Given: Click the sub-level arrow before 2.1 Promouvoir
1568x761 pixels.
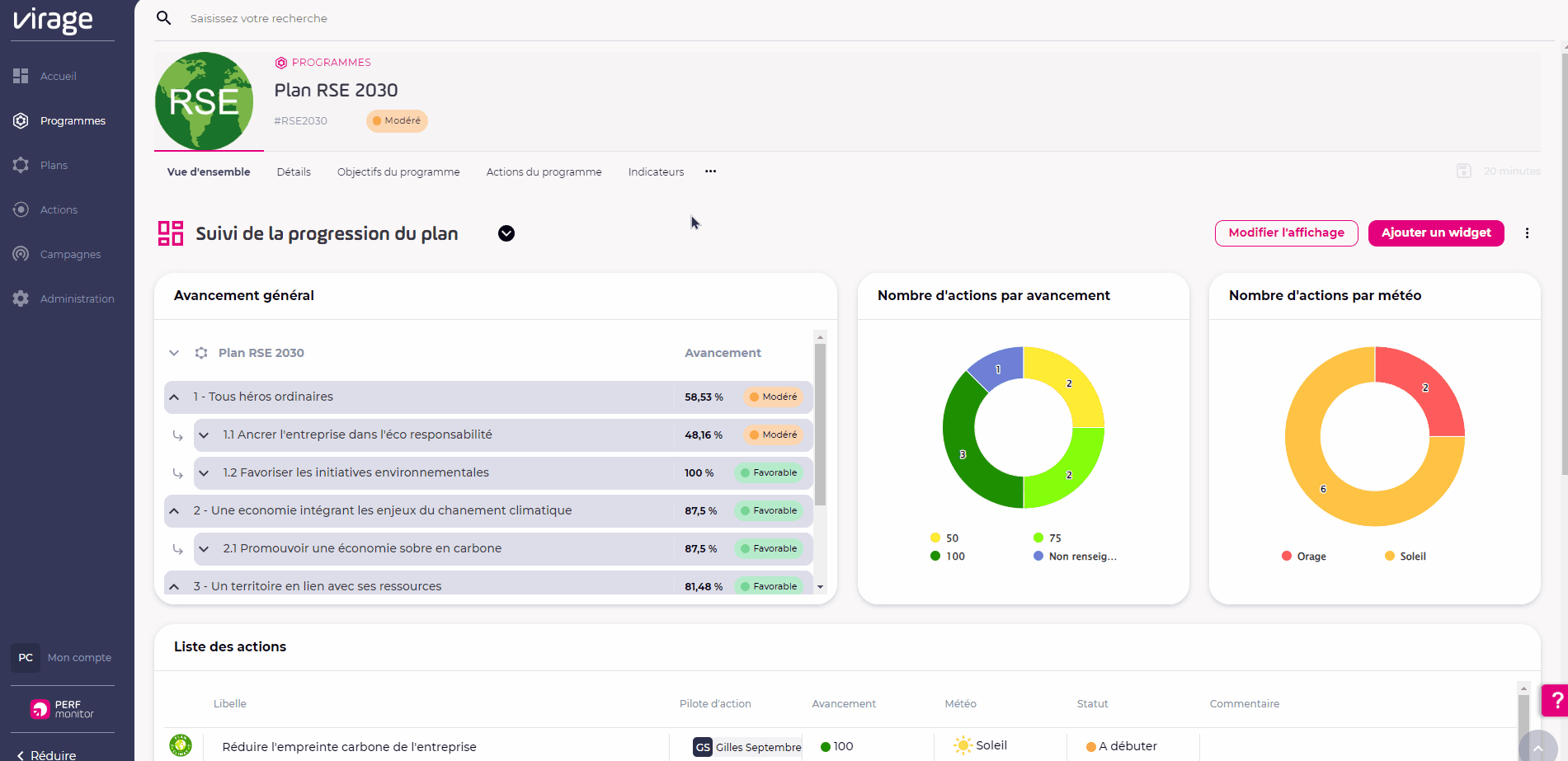Looking at the screenshot, I should point(177,549).
